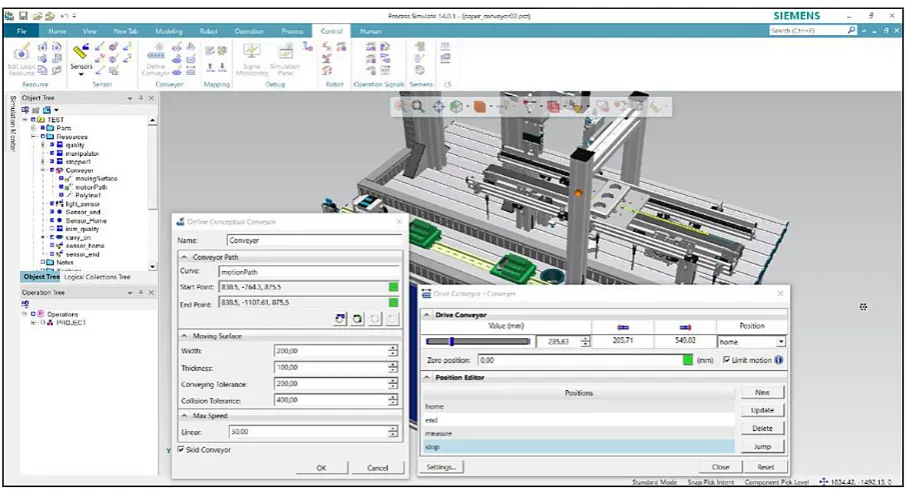Open the Position dropdown showing home
909x490 pixels.
(751, 342)
